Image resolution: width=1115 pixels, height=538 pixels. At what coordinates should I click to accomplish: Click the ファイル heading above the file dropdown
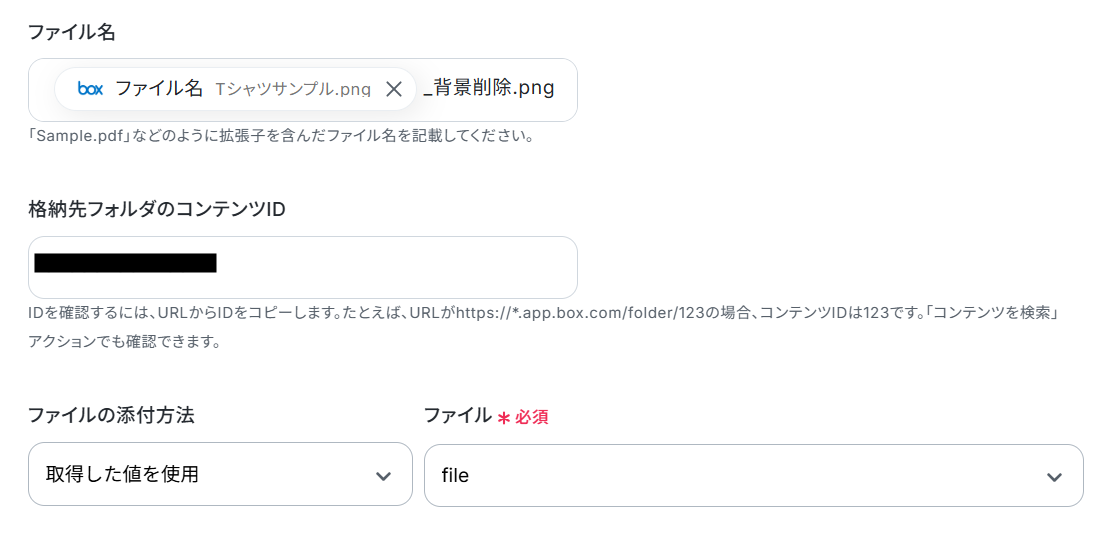coord(457,415)
